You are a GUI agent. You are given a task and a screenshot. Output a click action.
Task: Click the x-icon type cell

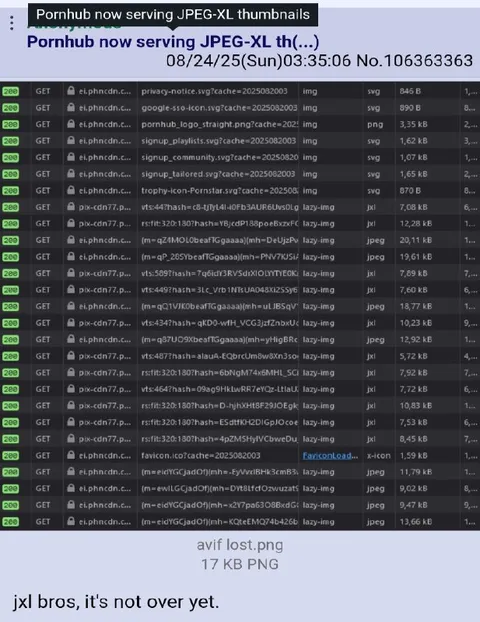pyautogui.click(x=378, y=455)
